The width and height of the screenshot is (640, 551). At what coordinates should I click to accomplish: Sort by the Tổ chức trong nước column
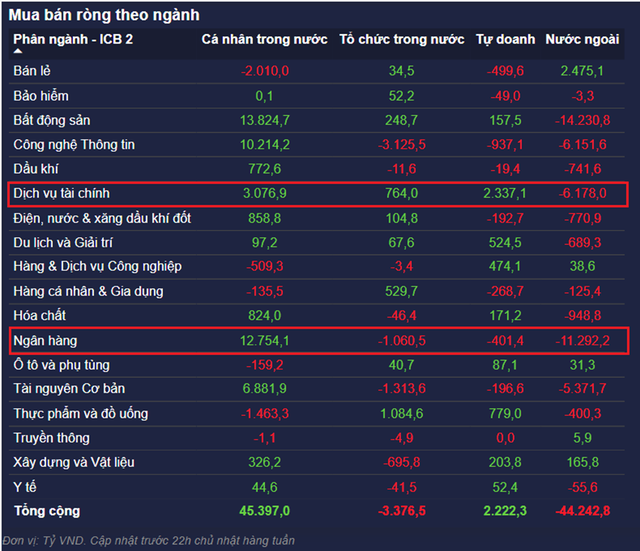[x=401, y=40]
